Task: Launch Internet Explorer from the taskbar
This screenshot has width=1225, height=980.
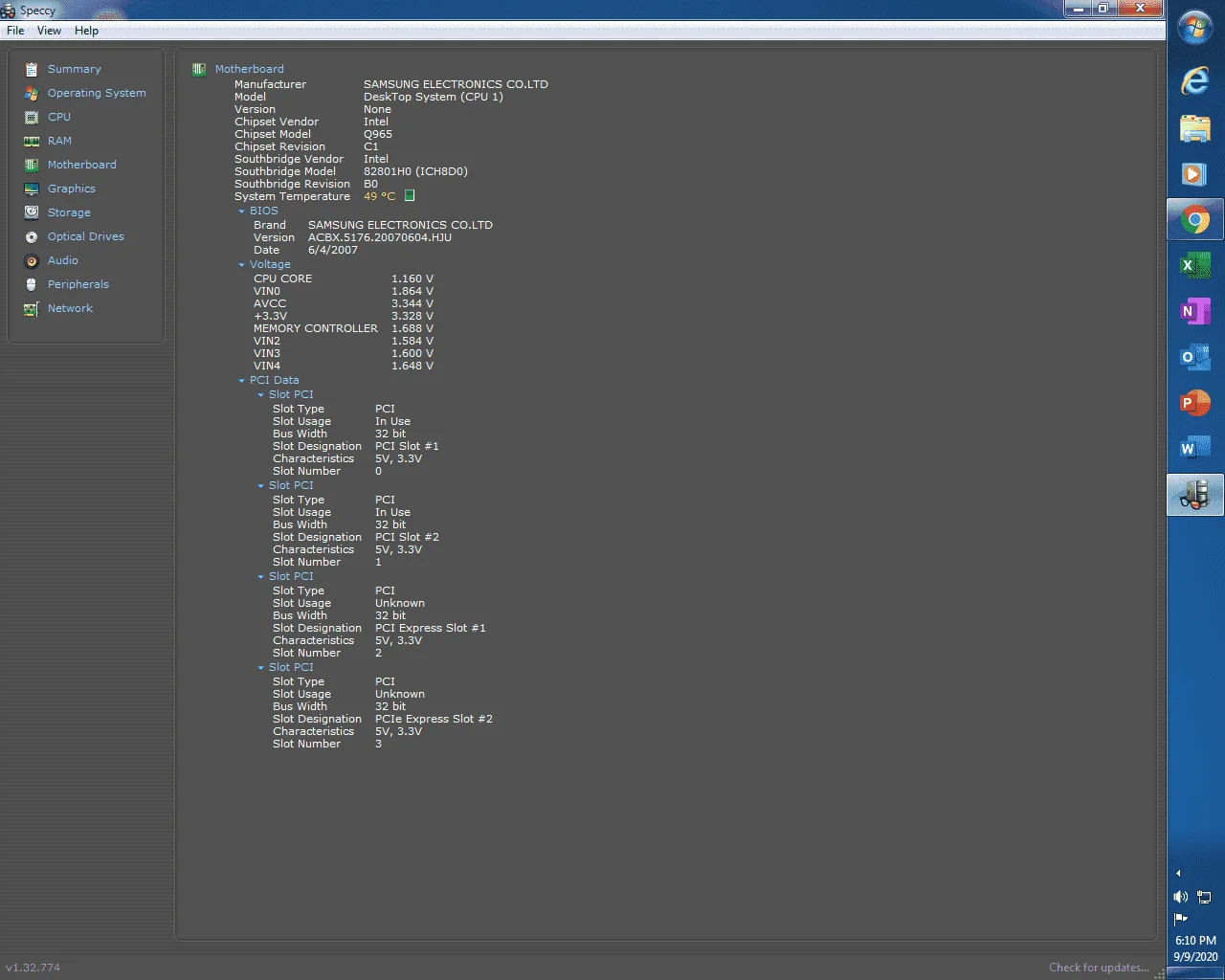Action: [x=1195, y=80]
